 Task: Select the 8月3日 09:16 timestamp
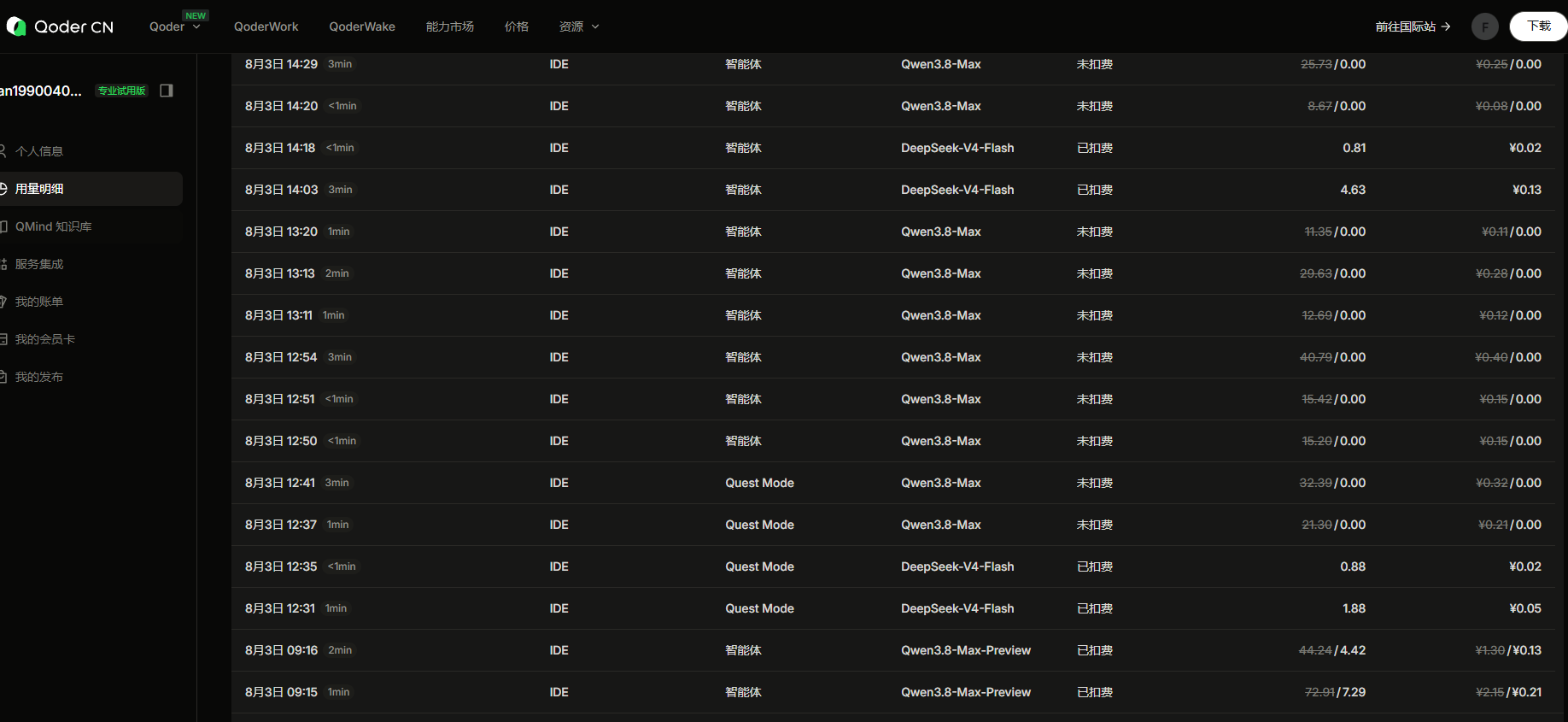[x=281, y=650]
